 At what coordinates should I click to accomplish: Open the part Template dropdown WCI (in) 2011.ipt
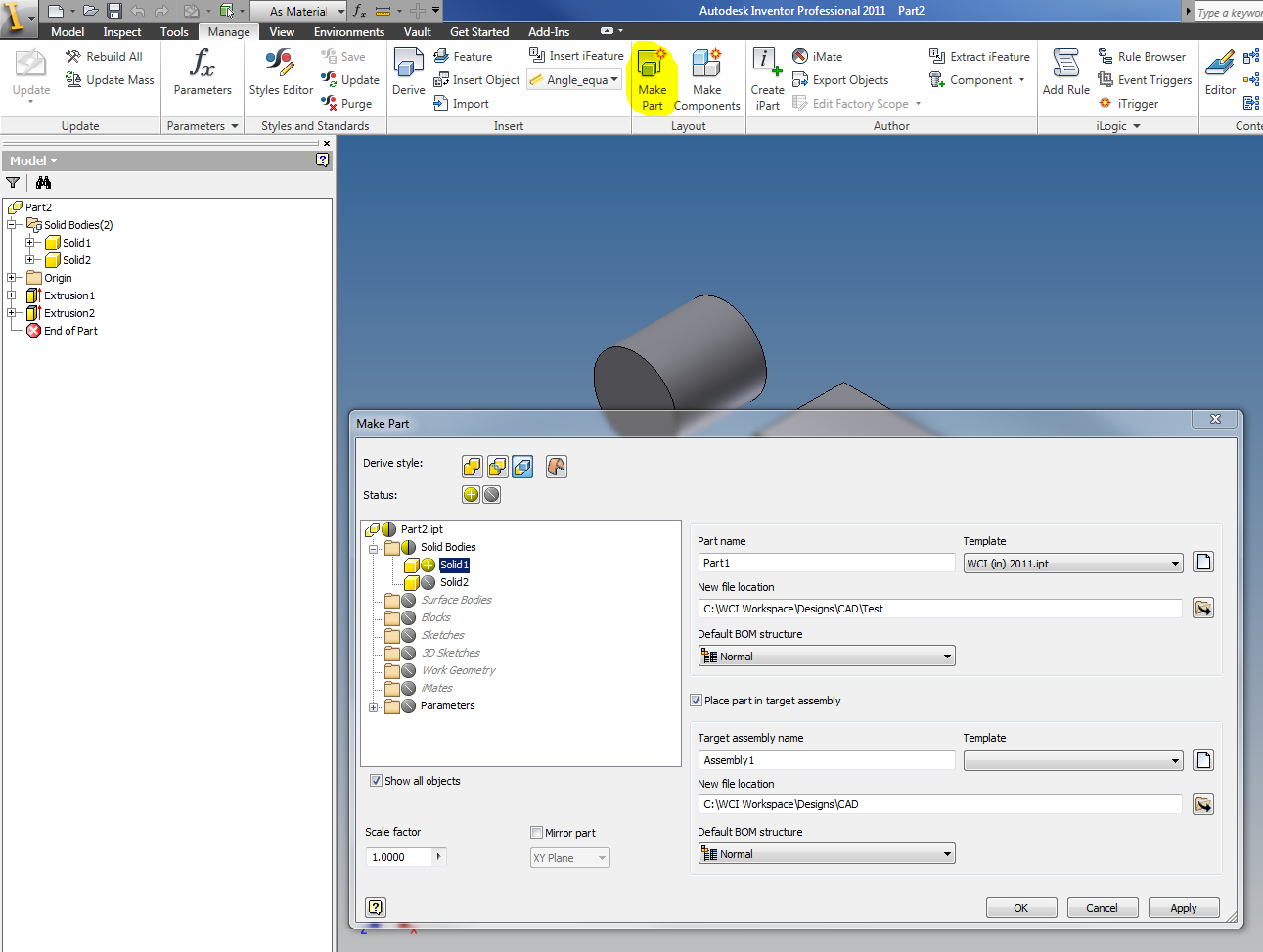click(1073, 564)
